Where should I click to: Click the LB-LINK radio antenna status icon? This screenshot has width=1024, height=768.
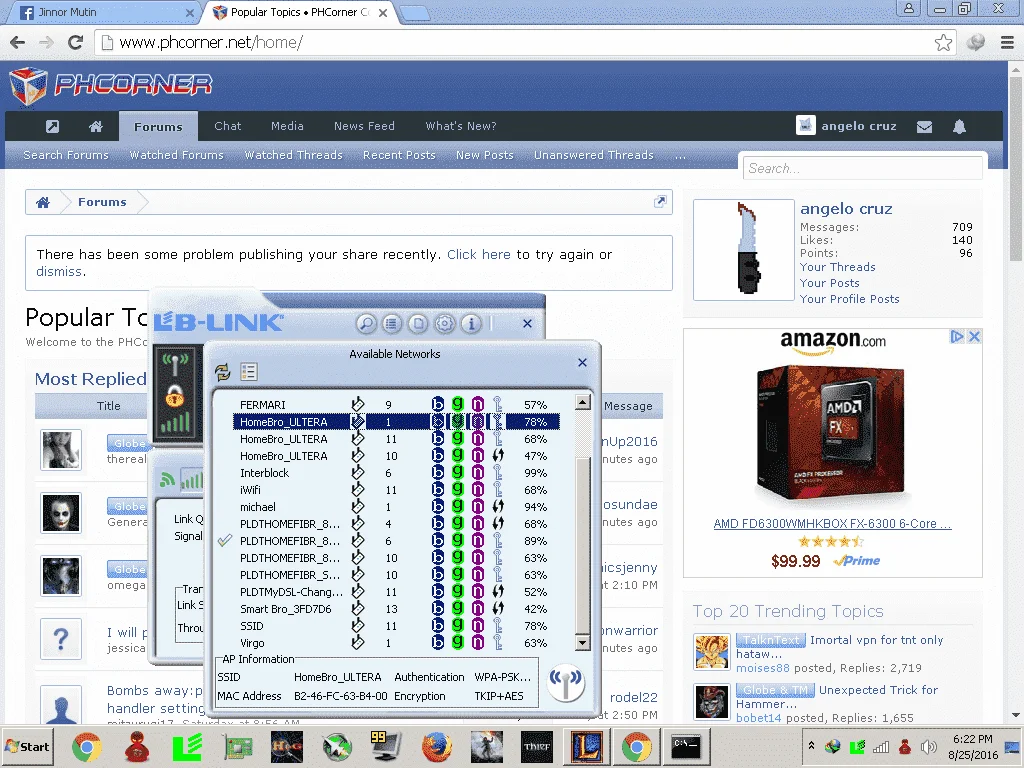175,363
